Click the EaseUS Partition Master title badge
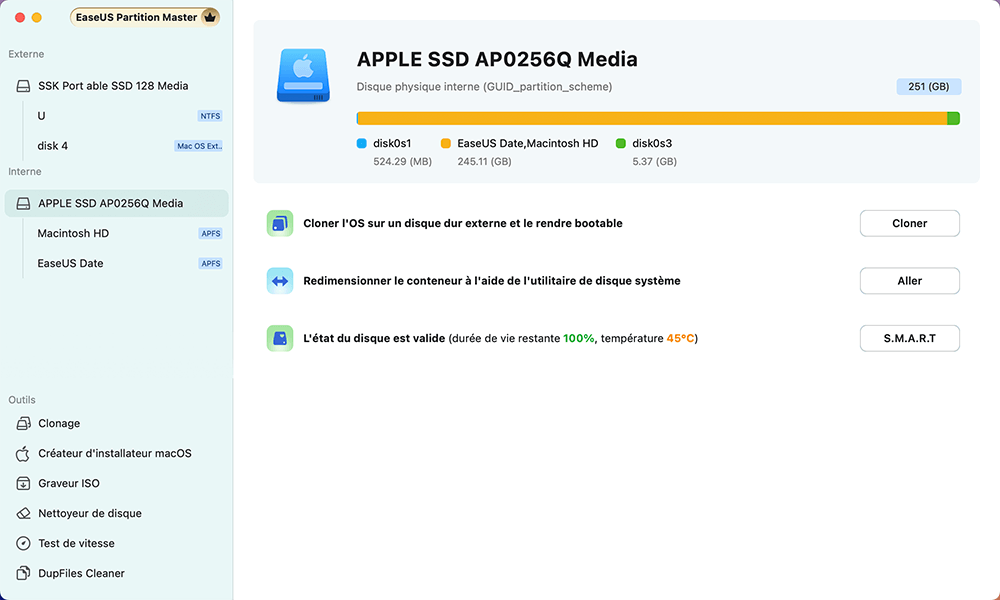 (145, 17)
